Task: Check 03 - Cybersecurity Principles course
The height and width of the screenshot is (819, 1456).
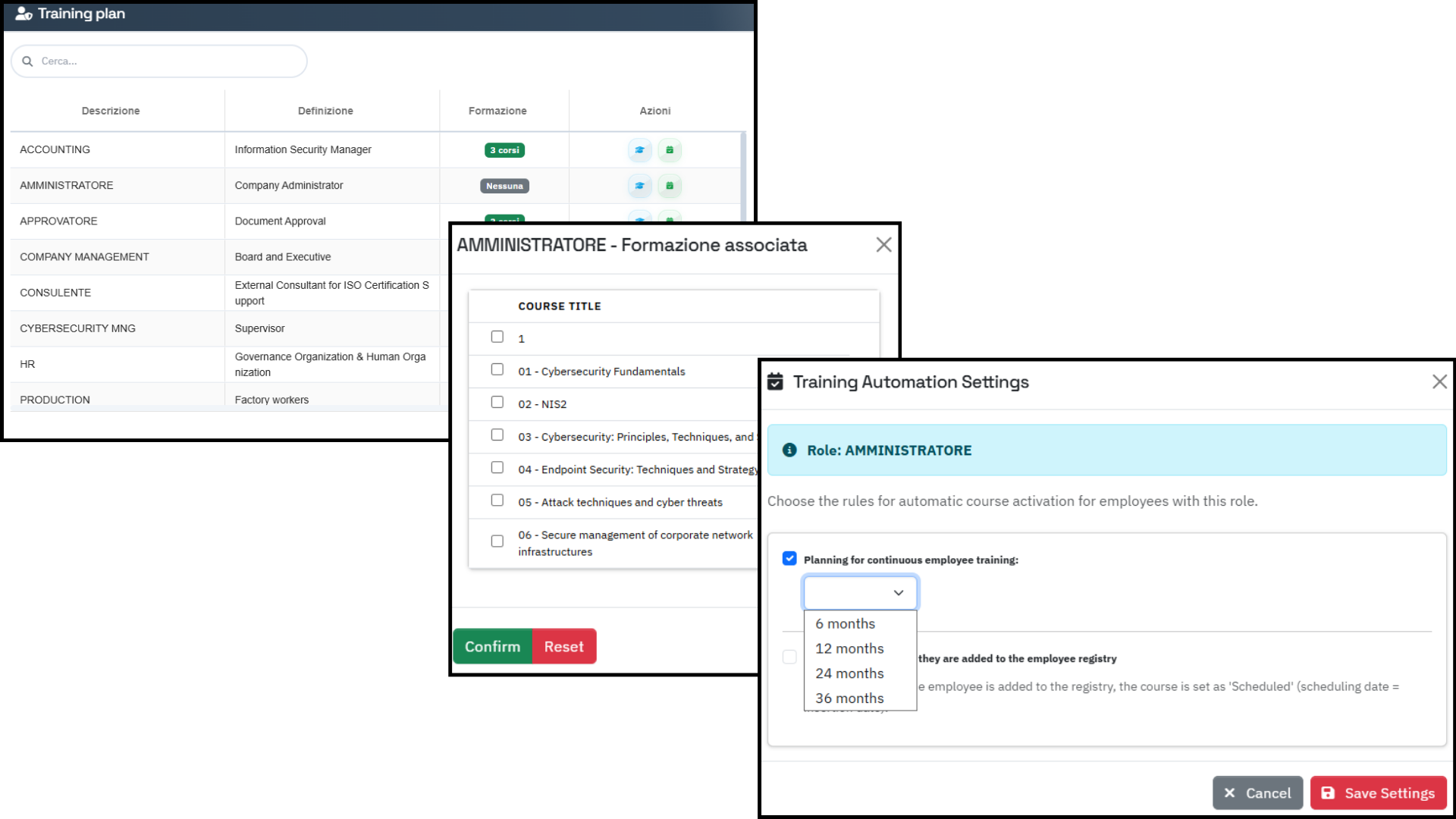Action: (x=497, y=435)
